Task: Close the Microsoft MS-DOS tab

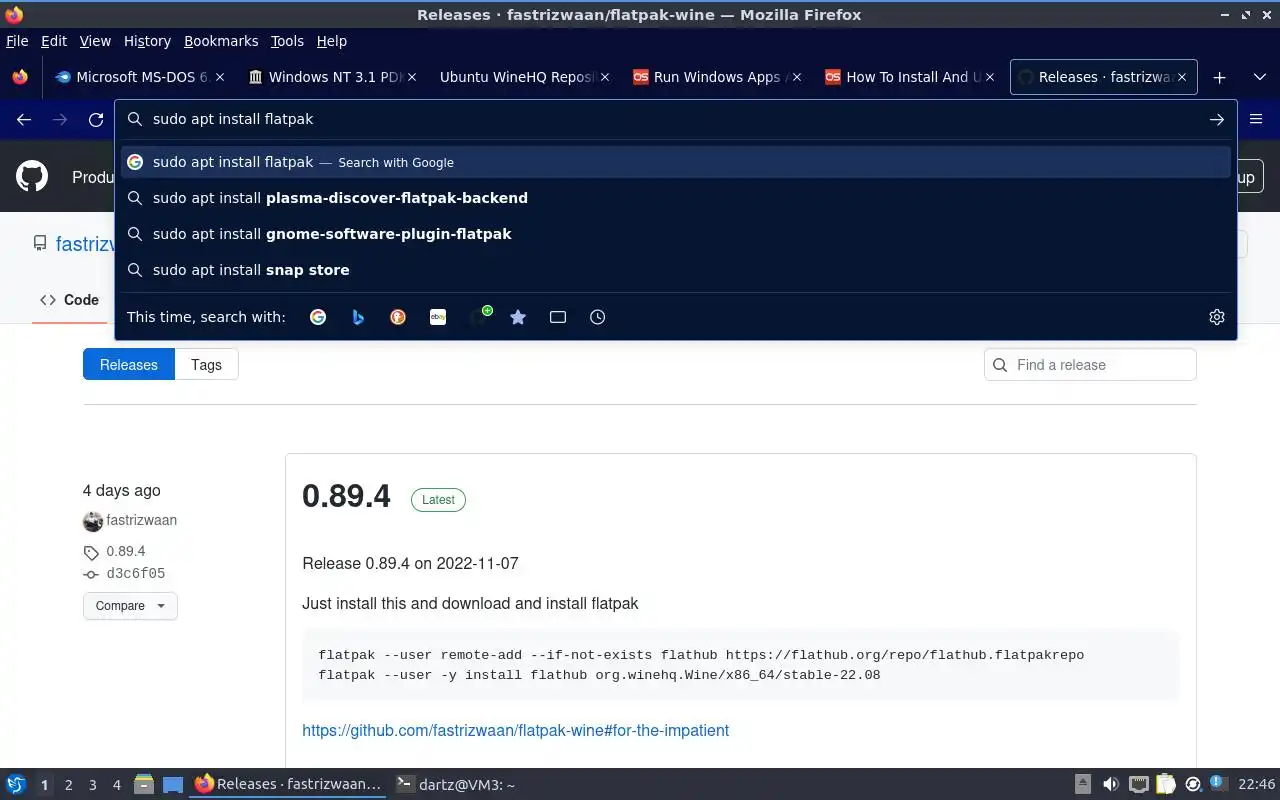Action: click(x=220, y=77)
